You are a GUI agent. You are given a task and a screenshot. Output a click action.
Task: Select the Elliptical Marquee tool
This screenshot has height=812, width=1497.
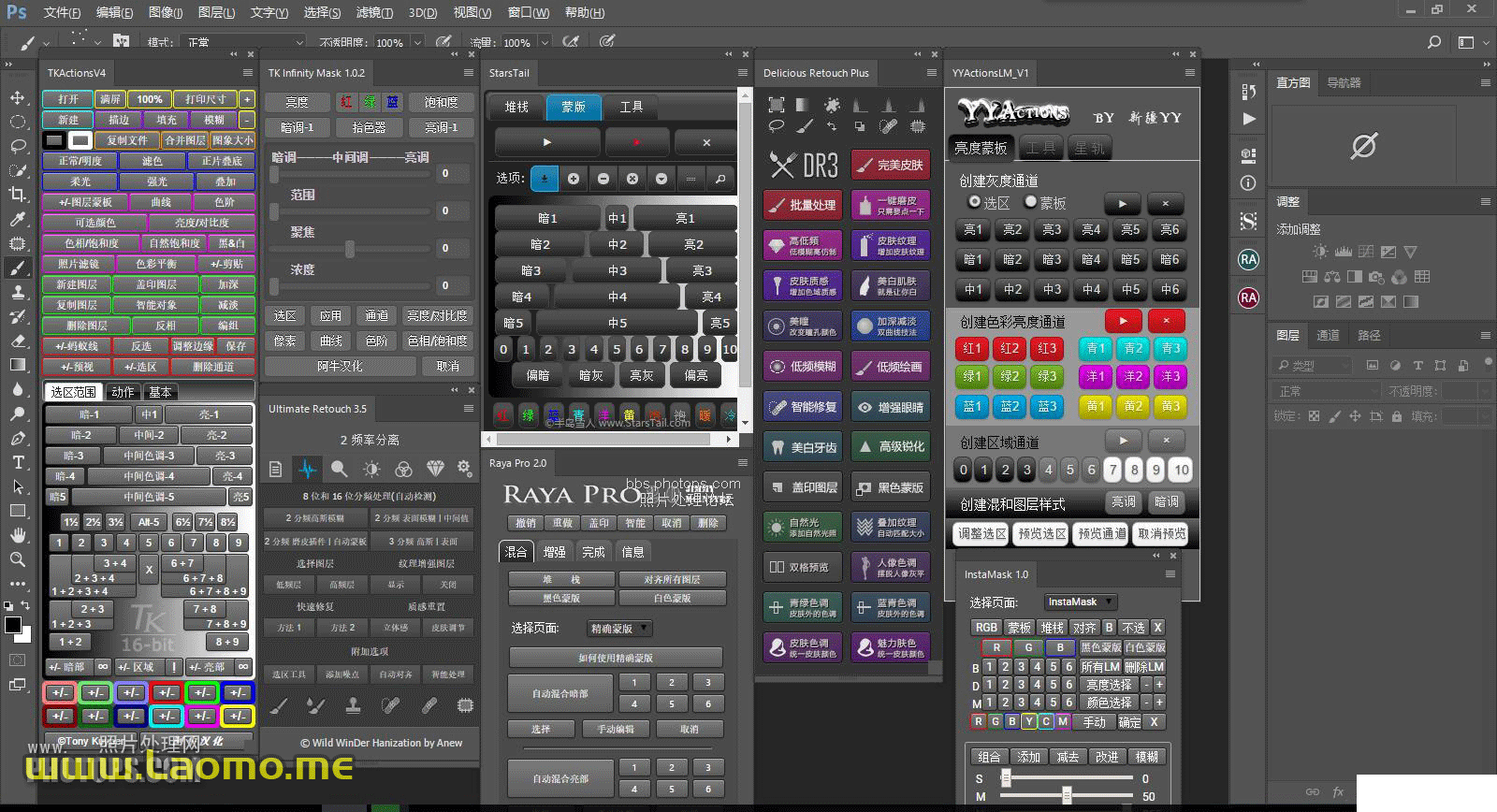point(18,122)
